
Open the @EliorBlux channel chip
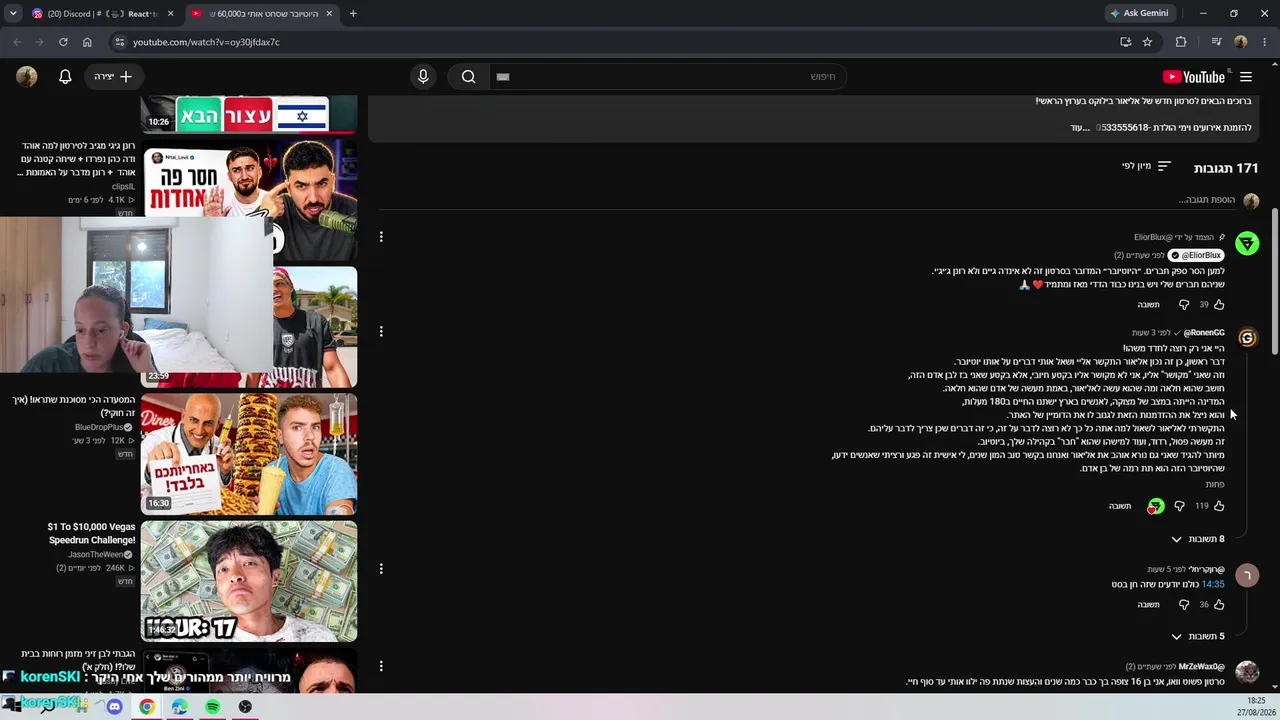pos(1196,255)
